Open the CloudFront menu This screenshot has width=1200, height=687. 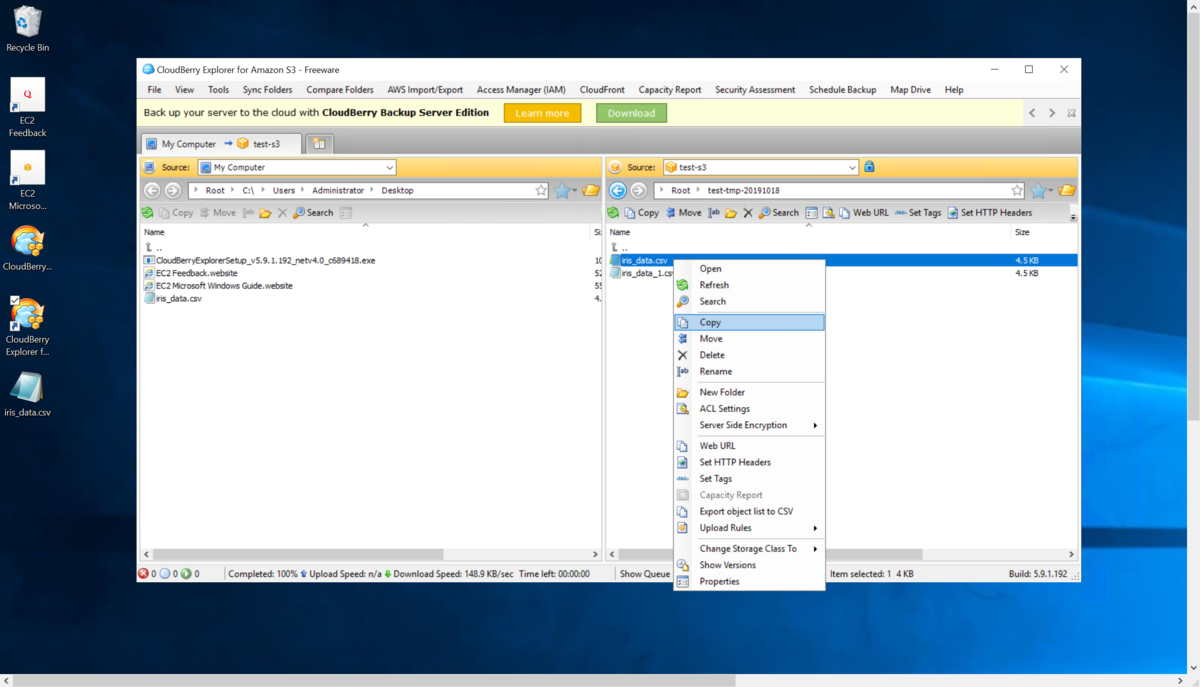[x=602, y=90]
